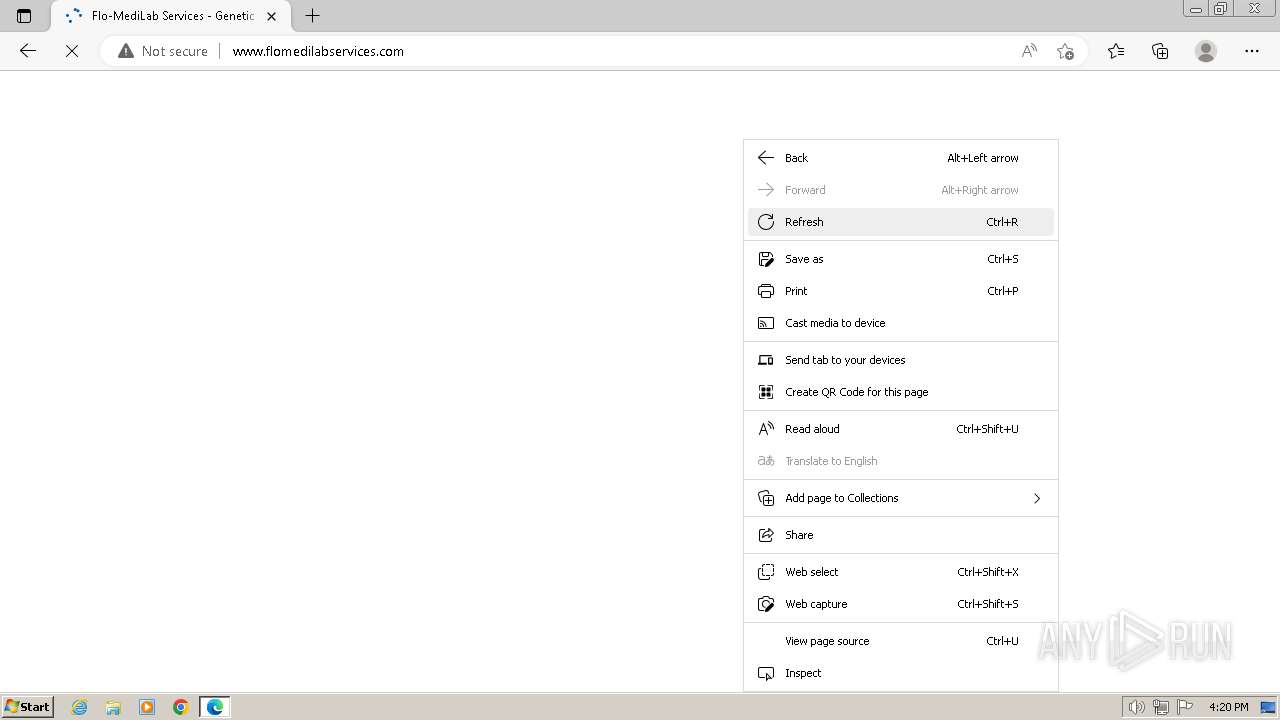Choose View page source
The image size is (1280, 720).
(901, 641)
